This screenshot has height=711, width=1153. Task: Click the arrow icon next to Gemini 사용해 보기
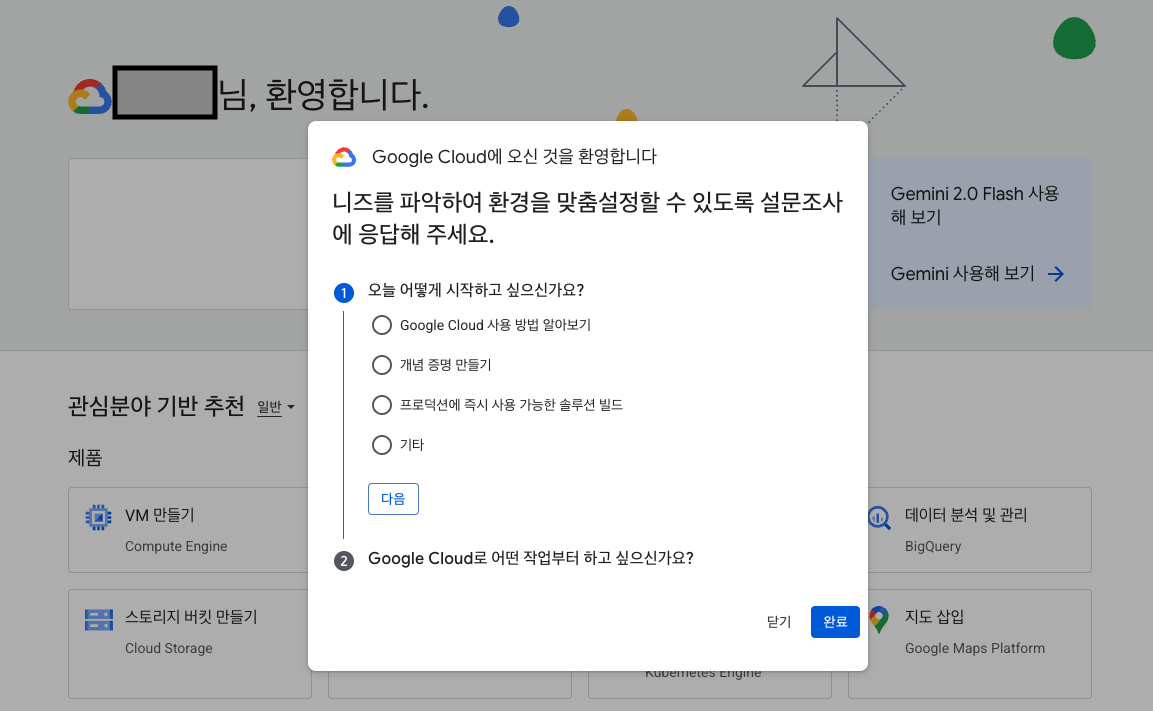pyautogui.click(x=1056, y=274)
